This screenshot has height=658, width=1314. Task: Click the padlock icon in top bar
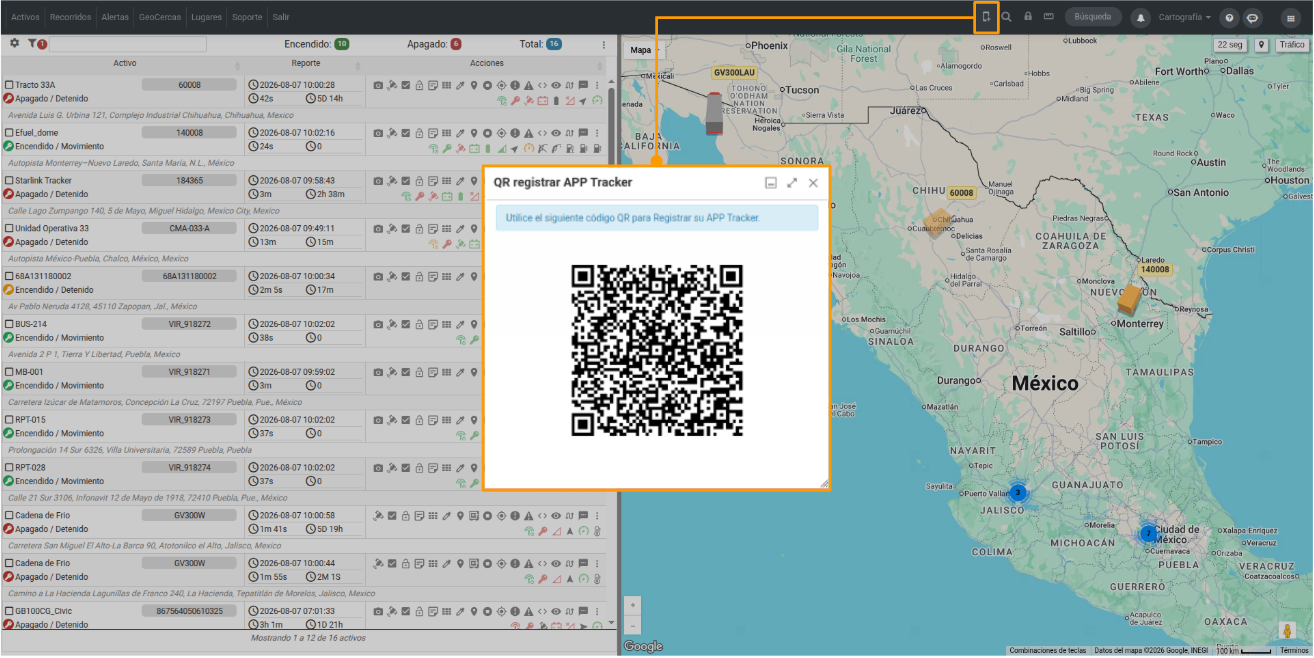coord(1028,17)
